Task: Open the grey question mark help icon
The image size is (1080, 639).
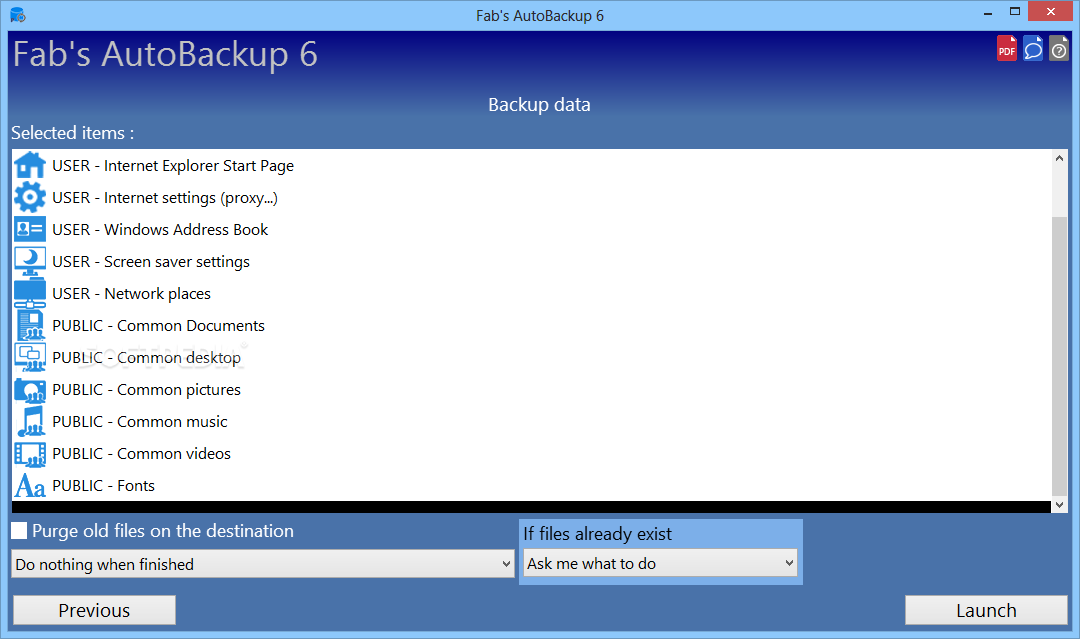Action: click(x=1059, y=49)
